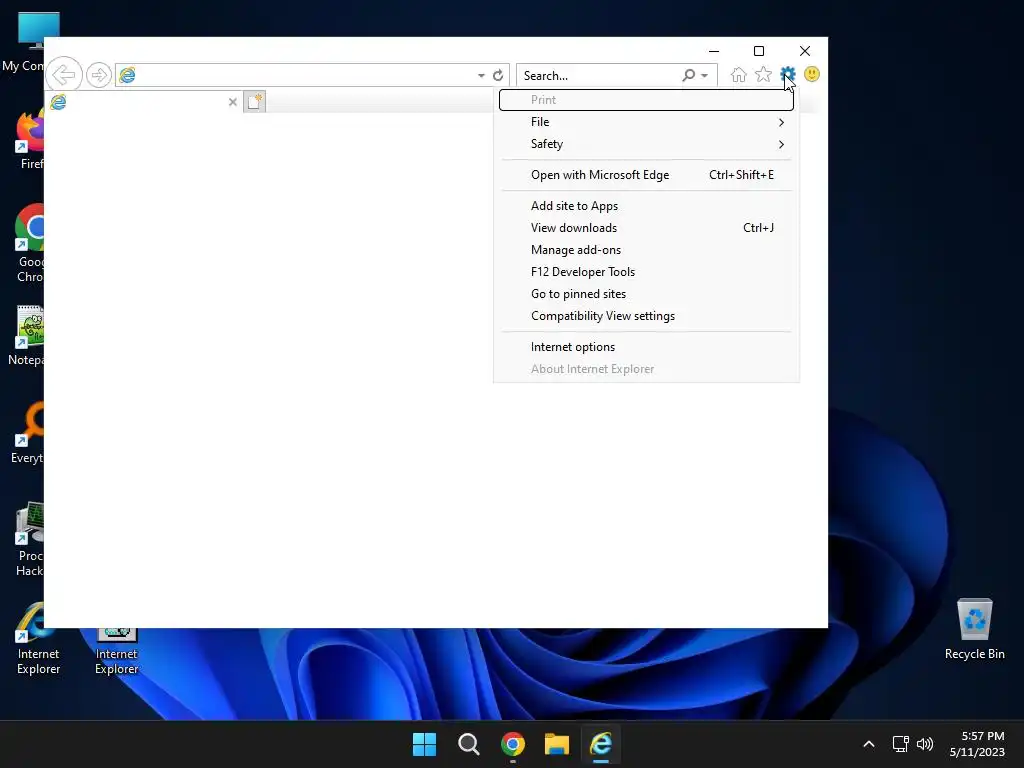Open the search provider dropdown arrow

coord(704,76)
